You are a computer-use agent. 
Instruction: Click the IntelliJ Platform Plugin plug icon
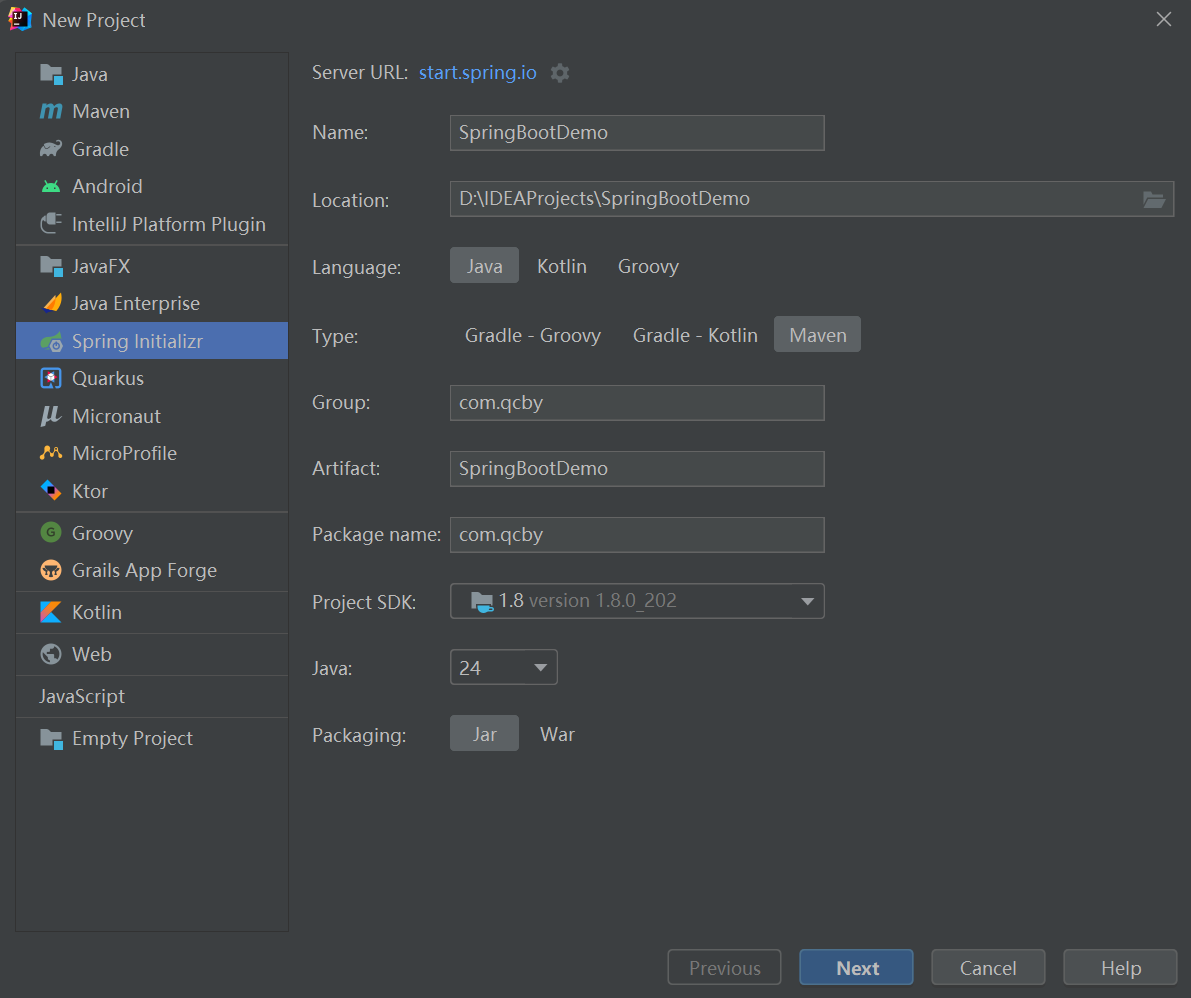point(51,223)
